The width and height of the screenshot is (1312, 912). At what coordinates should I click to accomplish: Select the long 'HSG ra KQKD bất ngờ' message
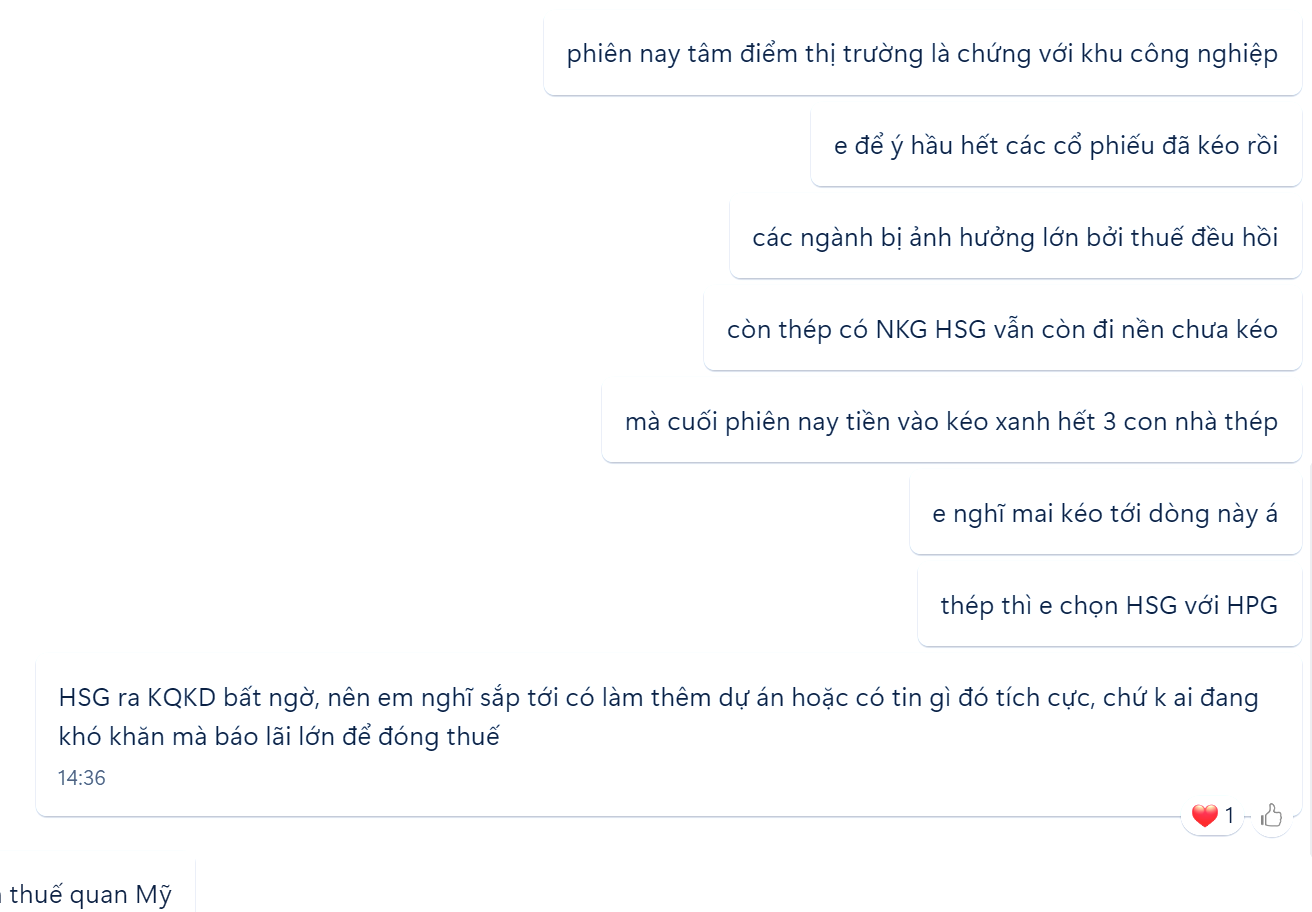click(x=669, y=737)
